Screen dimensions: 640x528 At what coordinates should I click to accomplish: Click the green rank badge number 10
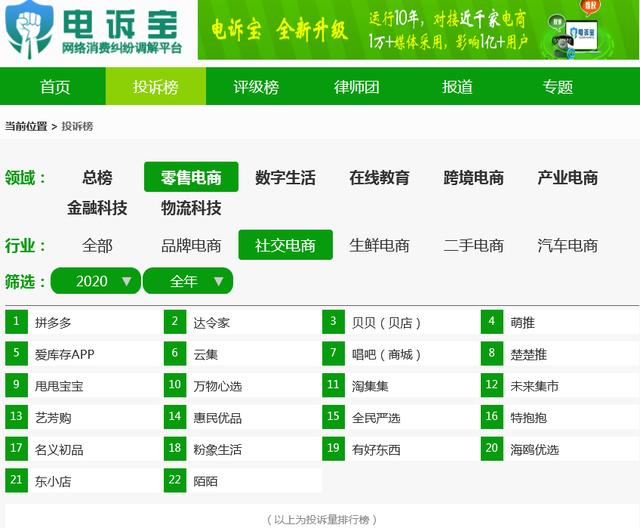175,385
